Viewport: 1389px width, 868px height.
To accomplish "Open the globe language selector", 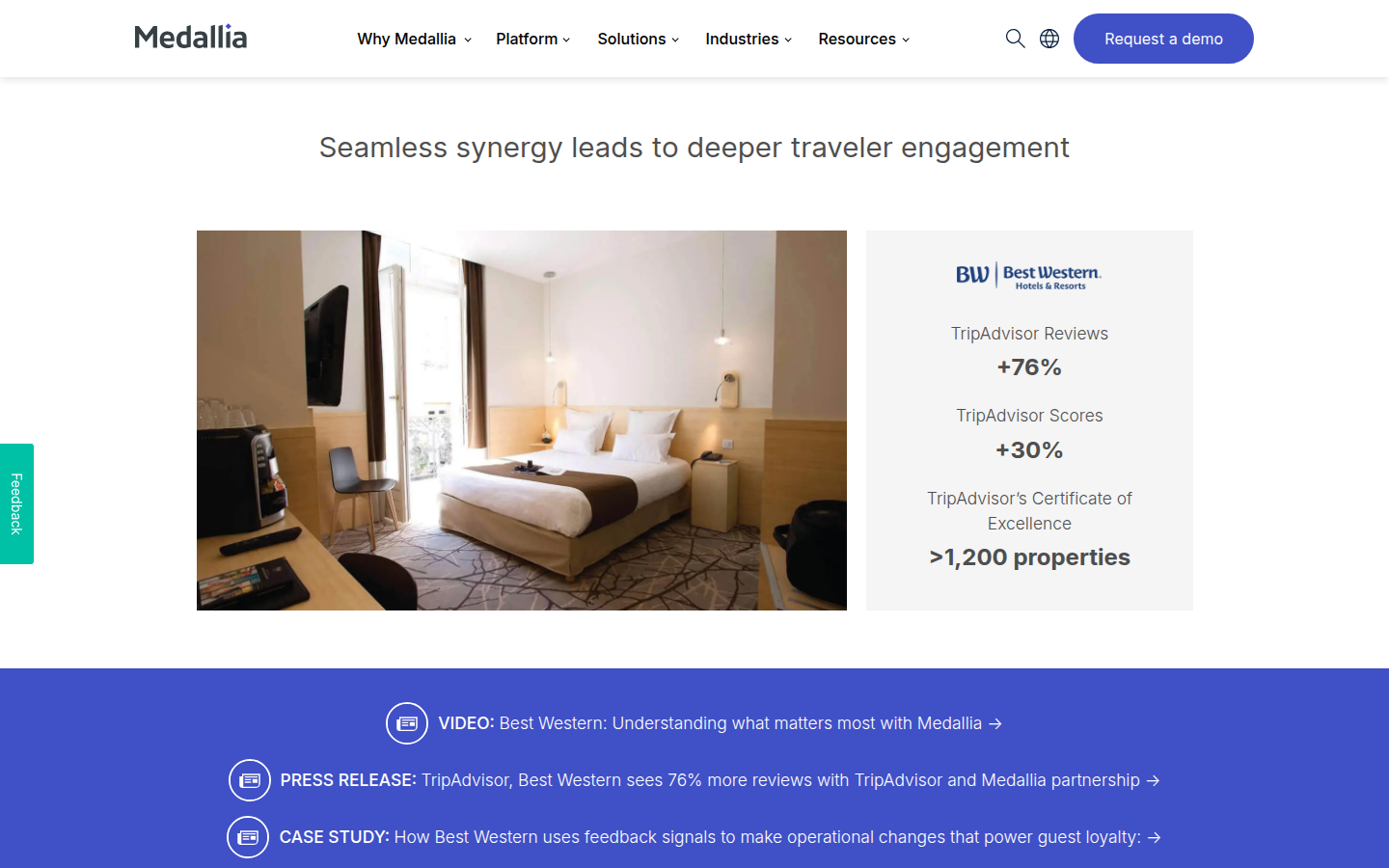I will tap(1049, 39).
